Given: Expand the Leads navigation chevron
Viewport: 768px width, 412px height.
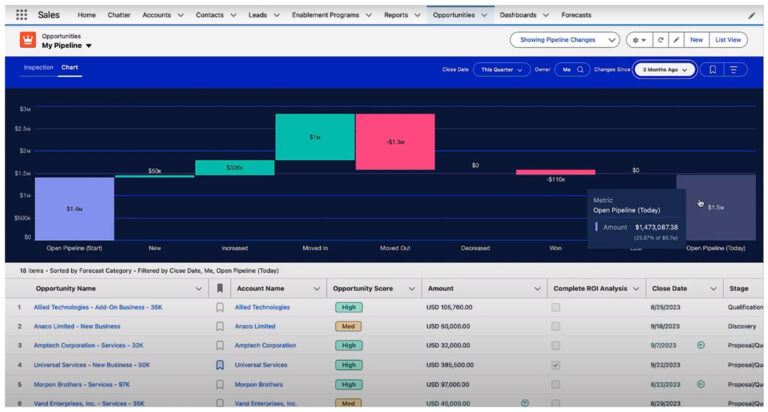Looking at the screenshot, I should tap(276, 15).
